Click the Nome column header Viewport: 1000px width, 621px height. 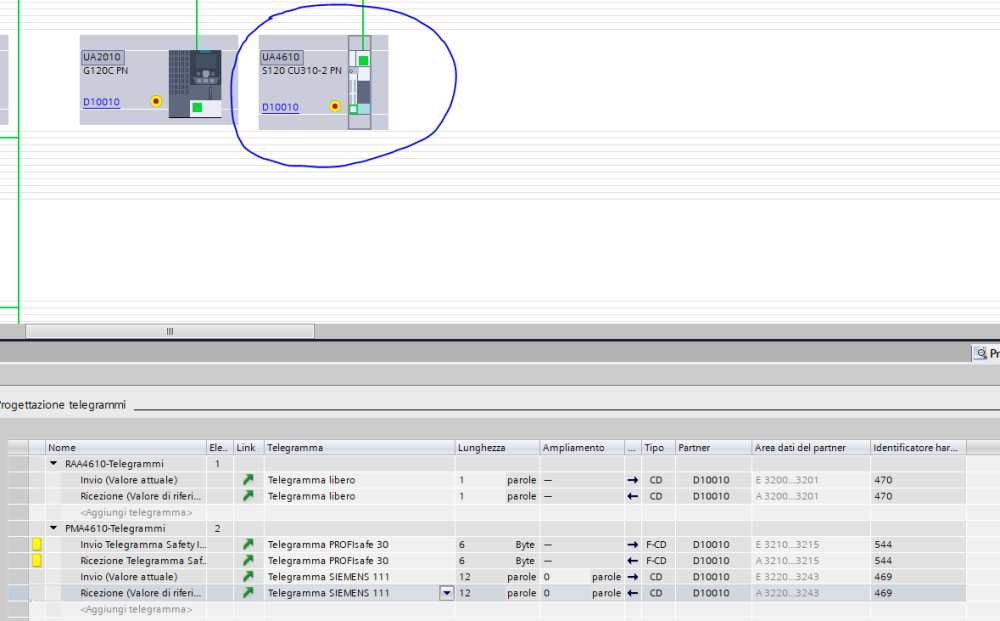(x=126, y=448)
